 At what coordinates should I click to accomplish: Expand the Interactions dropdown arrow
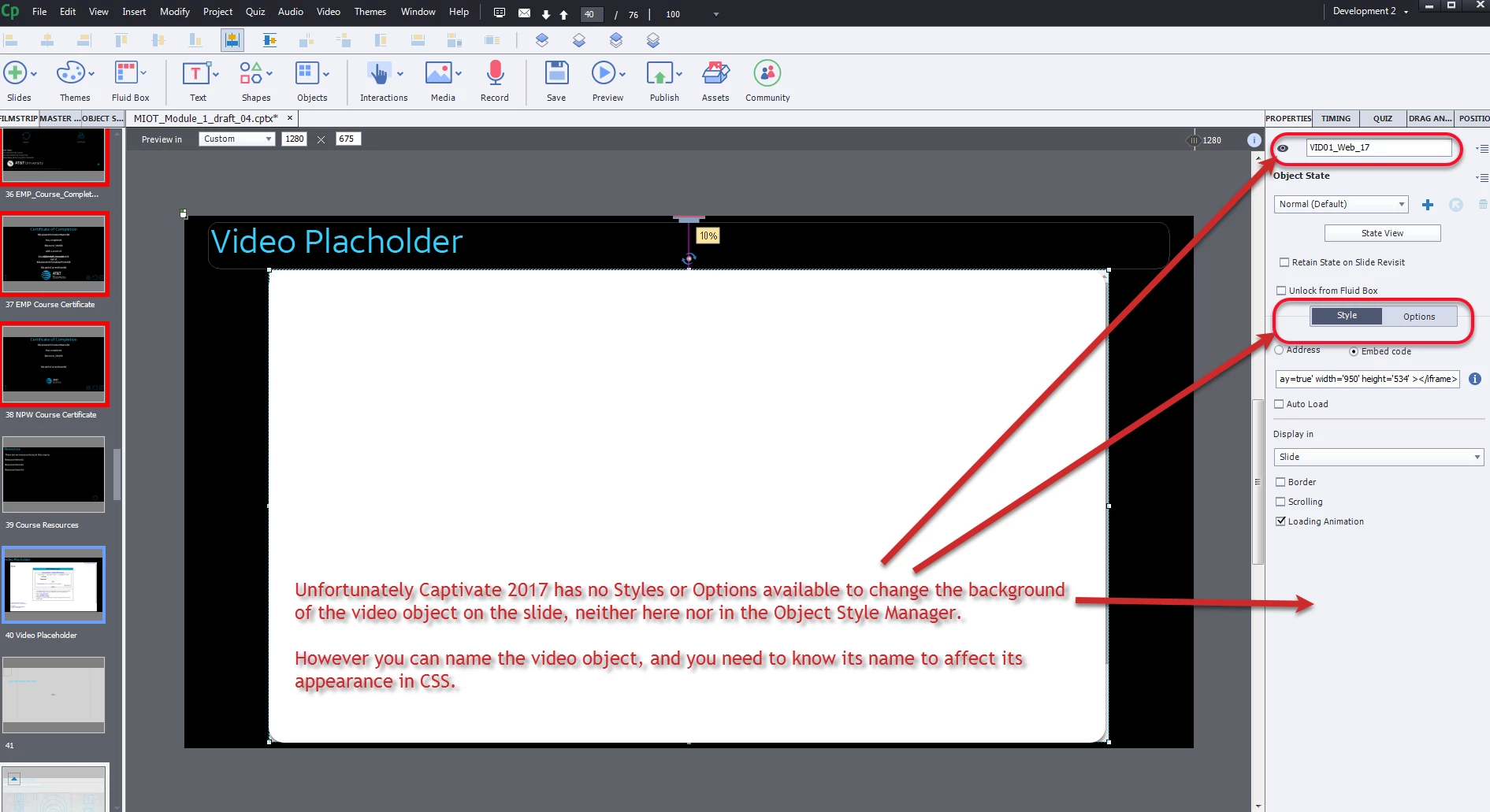[400, 73]
